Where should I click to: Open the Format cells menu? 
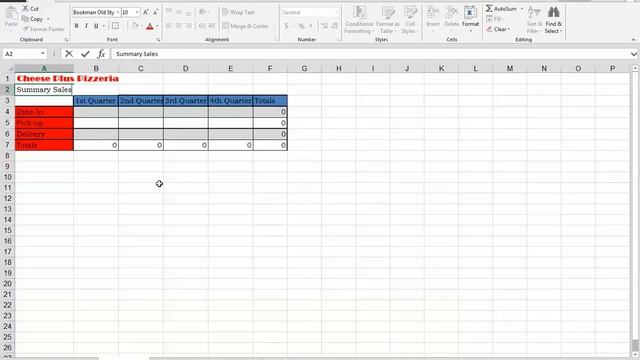[470, 18]
